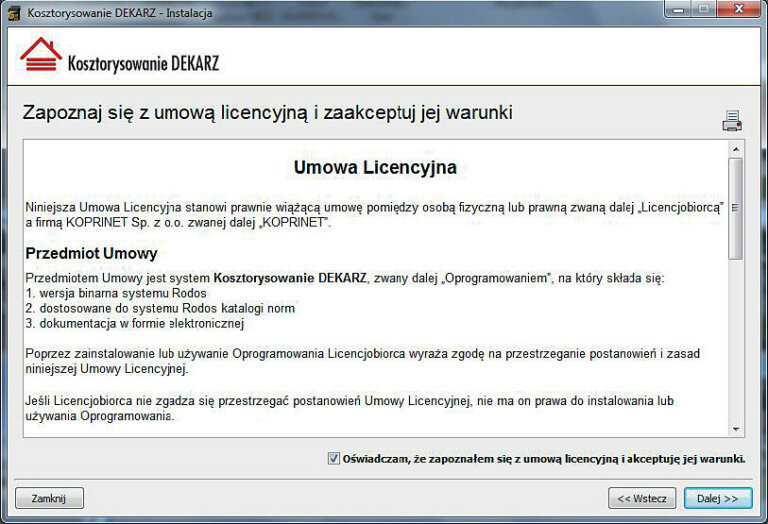This screenshot has width=768, height=524.
Task: Click the Zamknij button
Action: coord(49,499)
